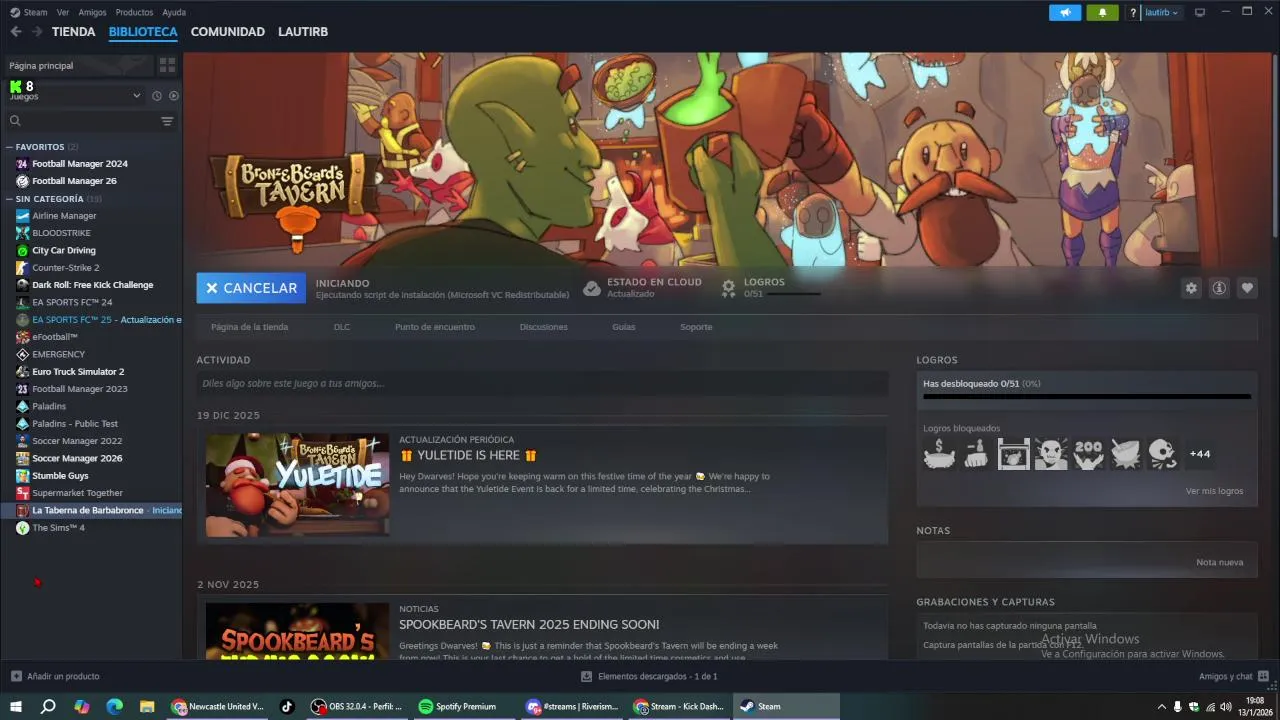This screenshot has height=720, width=1280.
Task: Open the green notifications bell
Action: (1102, 13)
